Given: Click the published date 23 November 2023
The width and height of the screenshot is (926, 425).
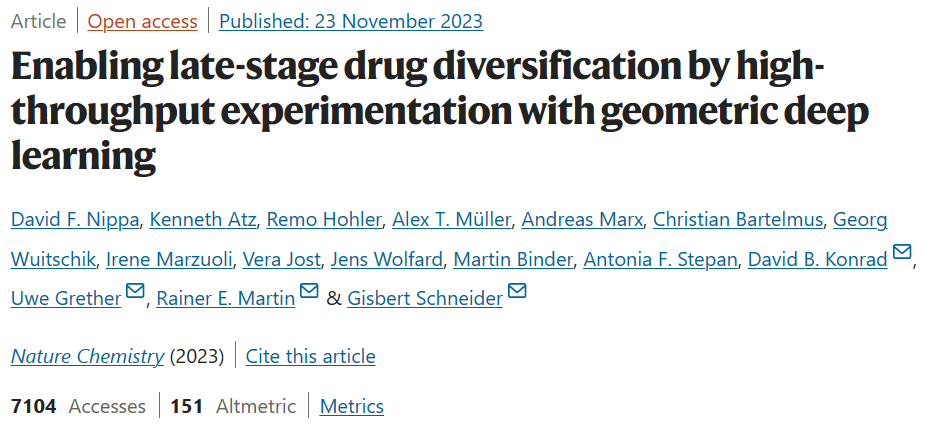Looking at the screenshot, I should [x=350, y=21].
